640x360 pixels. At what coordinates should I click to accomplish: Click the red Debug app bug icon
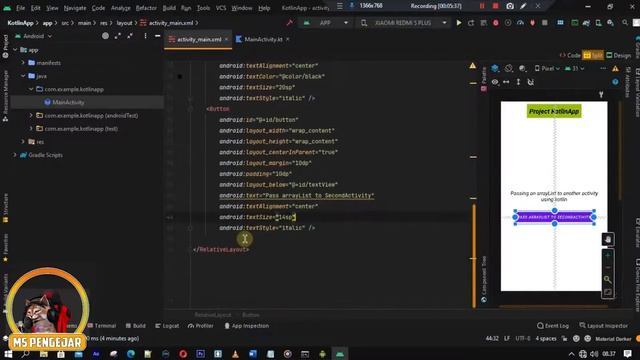click(x=496, y=23)
